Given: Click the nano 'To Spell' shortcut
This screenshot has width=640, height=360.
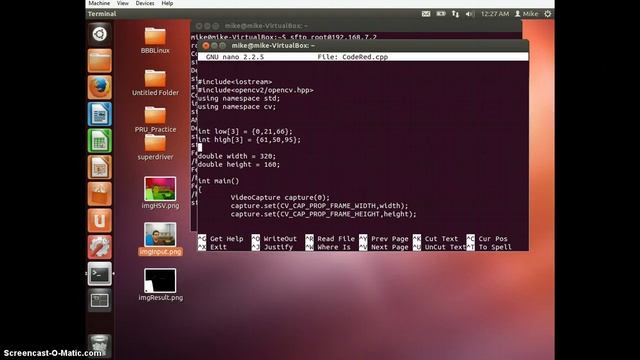Looking at the screenshot, I should [x=489, y=247].
